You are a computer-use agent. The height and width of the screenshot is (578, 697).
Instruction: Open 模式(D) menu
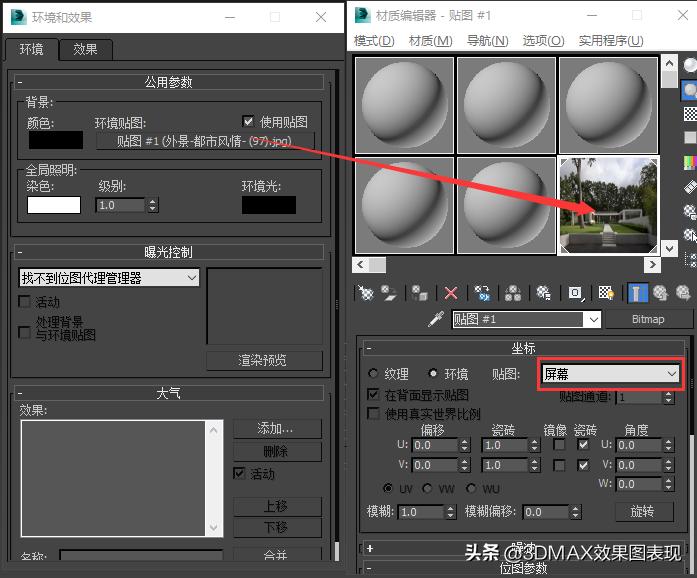point(374,41)
